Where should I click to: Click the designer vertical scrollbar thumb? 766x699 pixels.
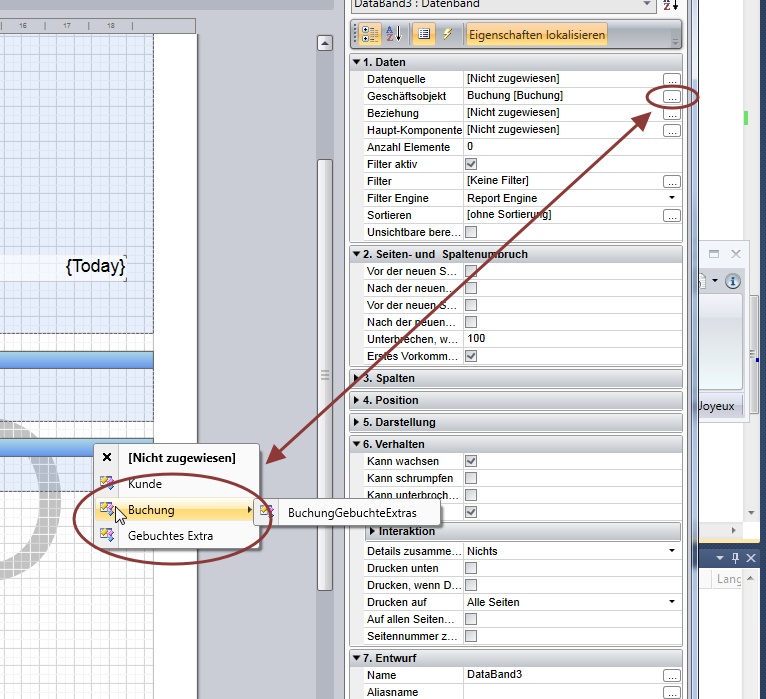coord(325,375)
